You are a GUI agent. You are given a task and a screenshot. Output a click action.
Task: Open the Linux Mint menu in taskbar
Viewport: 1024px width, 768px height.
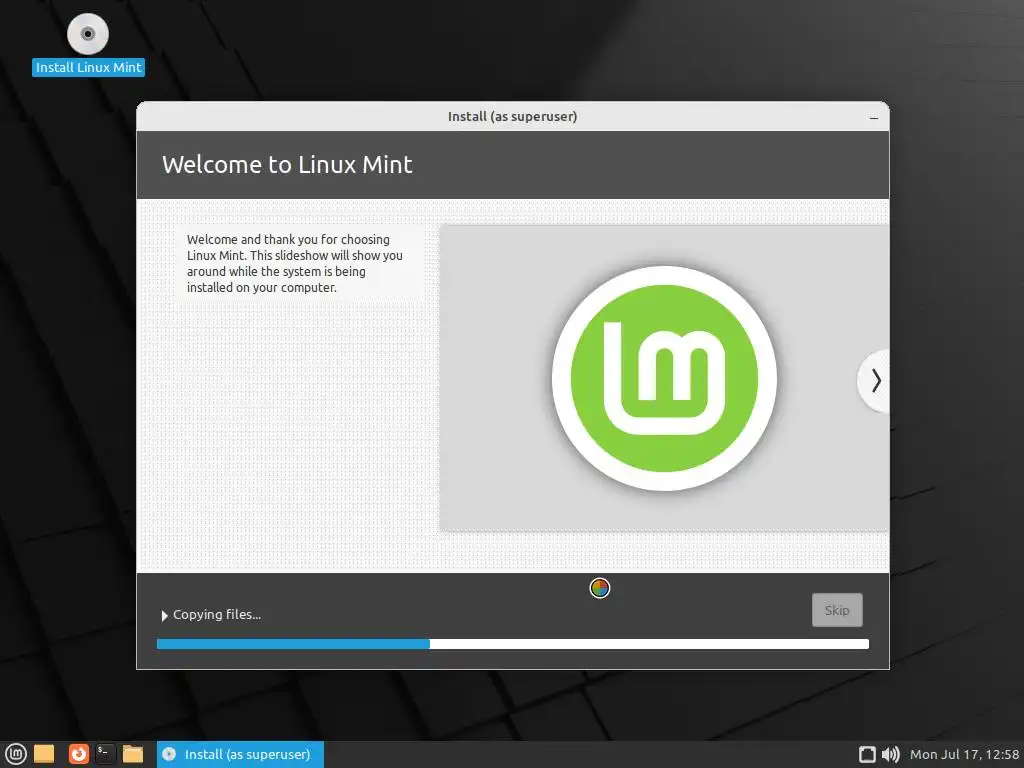click(x=16, y=754)
